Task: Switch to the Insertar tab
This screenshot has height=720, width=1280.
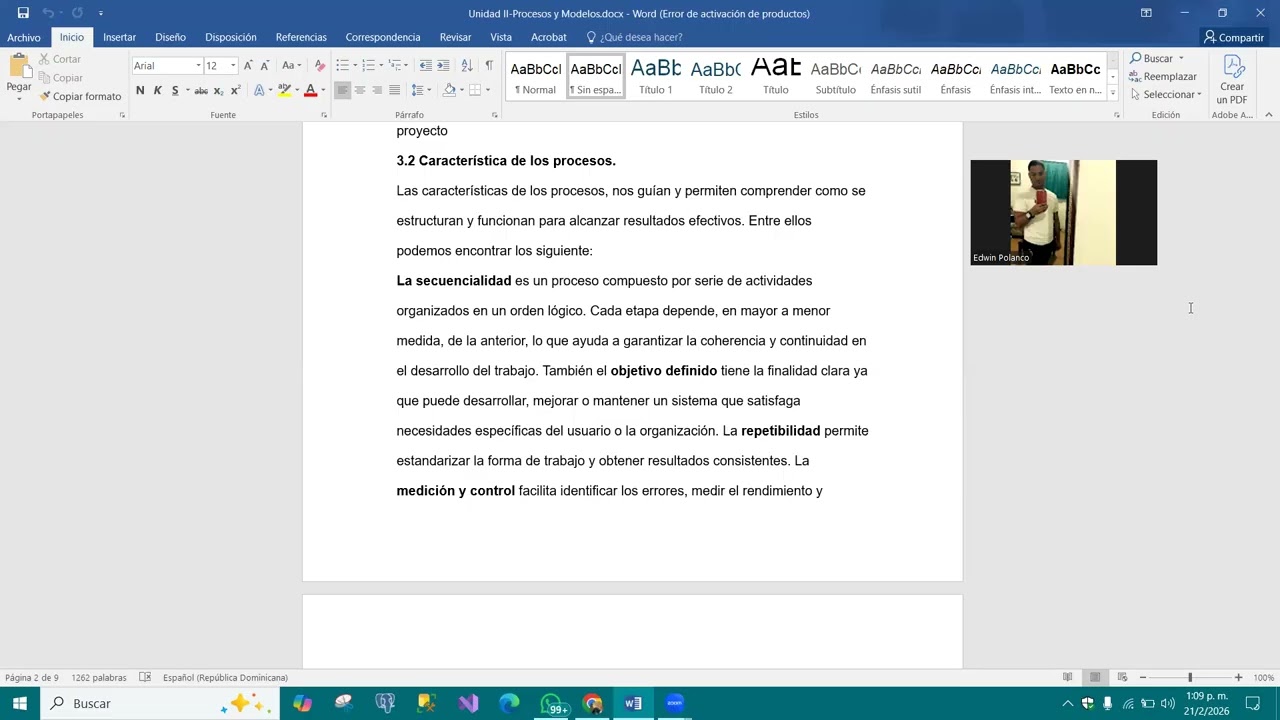Action: 119,37
